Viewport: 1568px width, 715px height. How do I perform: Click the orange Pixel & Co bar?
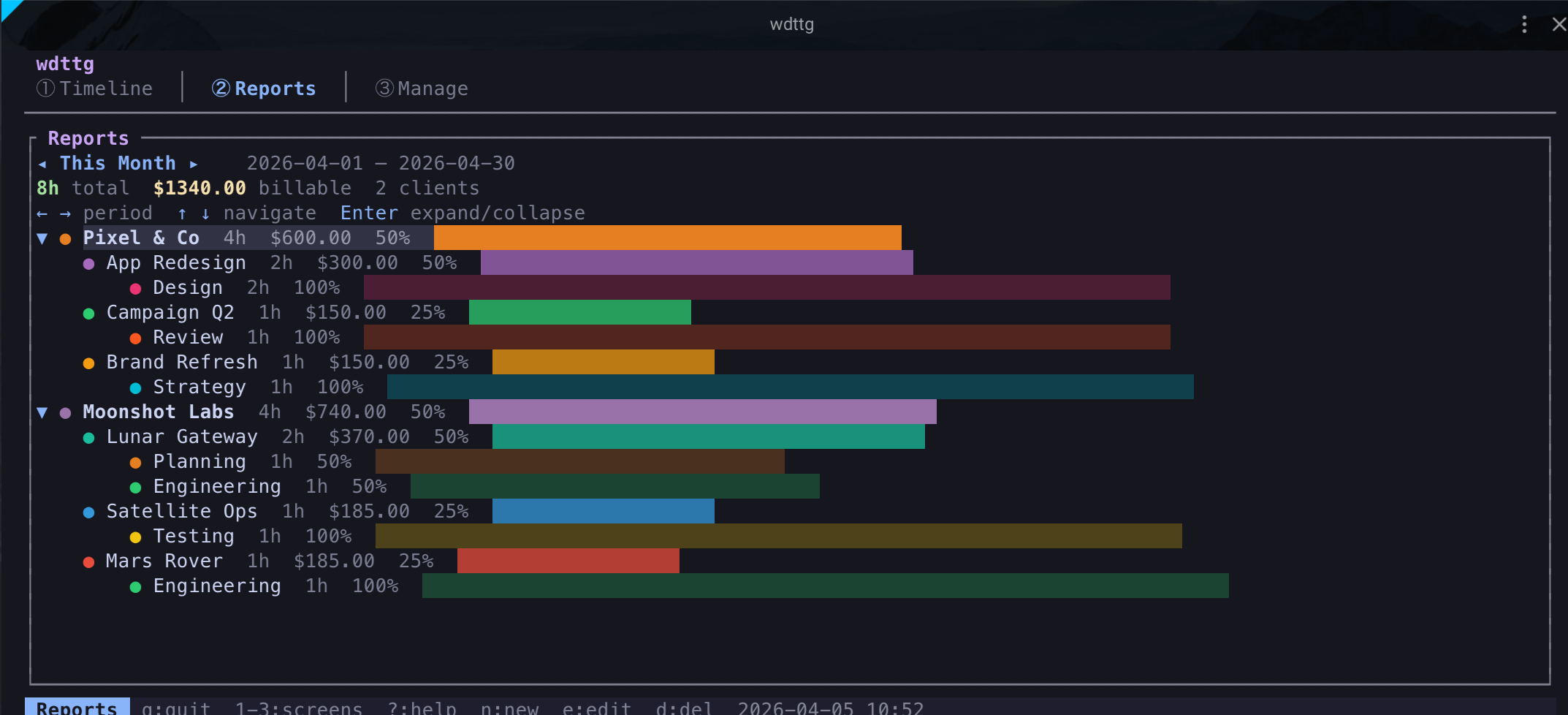(x=668, y=238)
